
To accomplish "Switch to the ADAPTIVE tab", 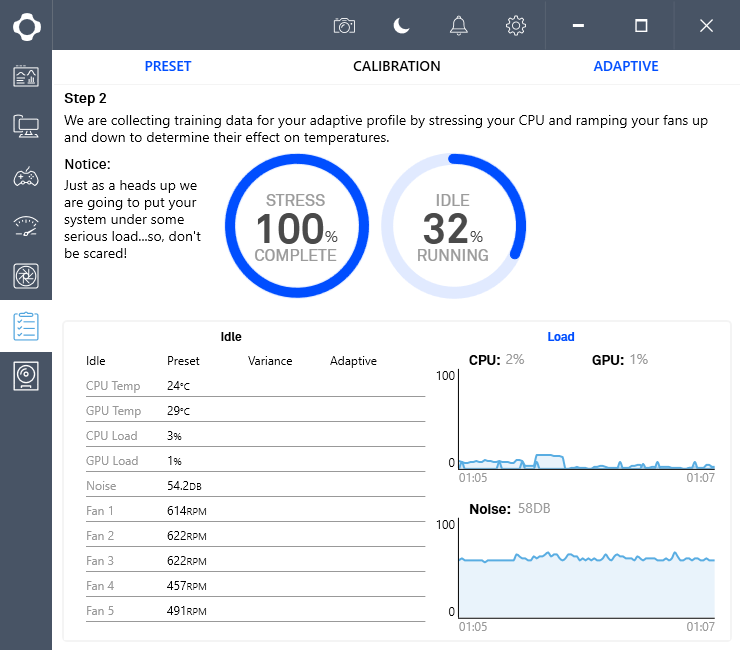I will pos(626,66).
